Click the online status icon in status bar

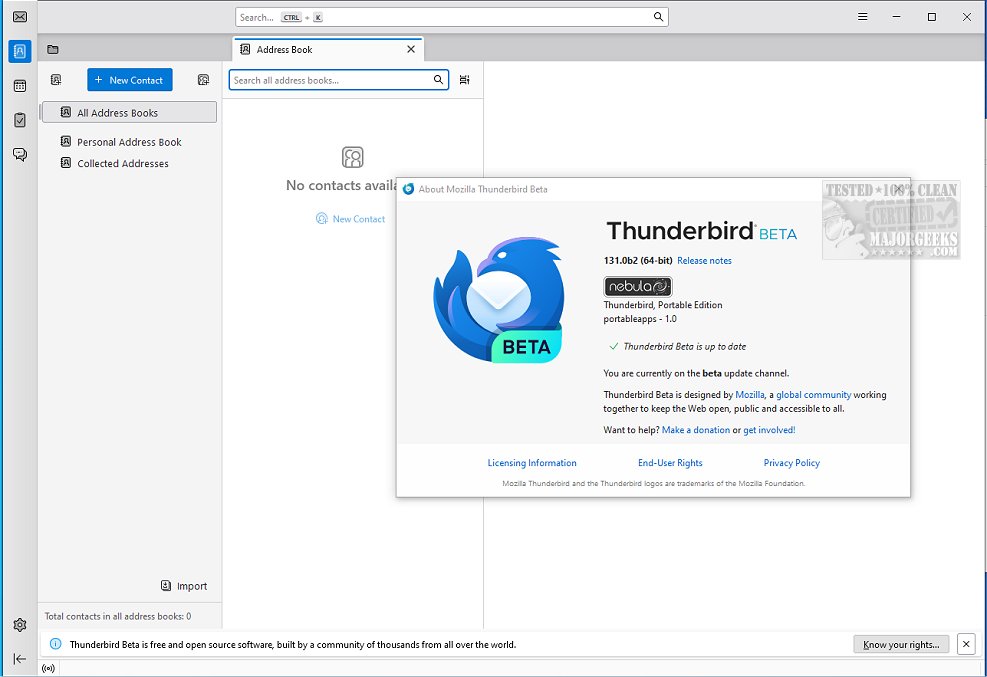[x=48, y=668]
